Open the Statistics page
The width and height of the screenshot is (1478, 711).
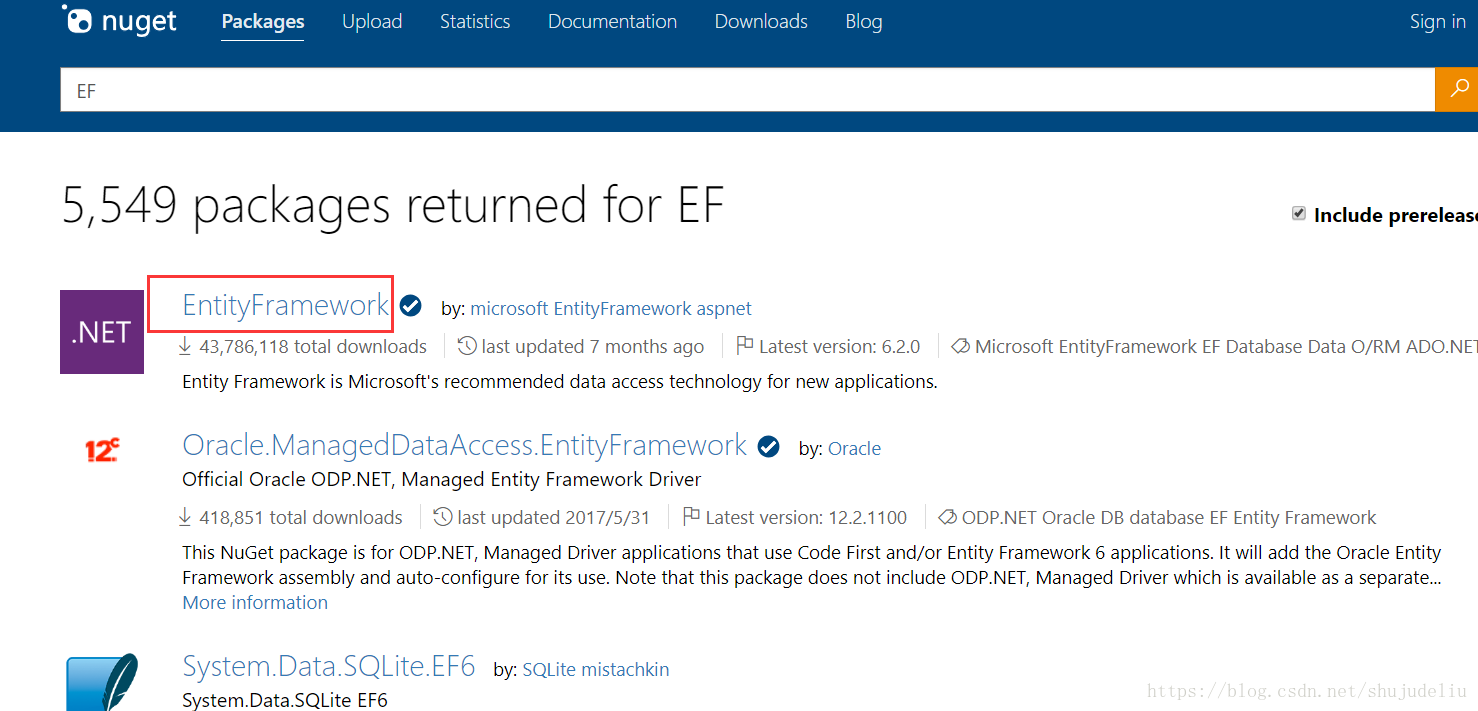click(x=475, y=21)
